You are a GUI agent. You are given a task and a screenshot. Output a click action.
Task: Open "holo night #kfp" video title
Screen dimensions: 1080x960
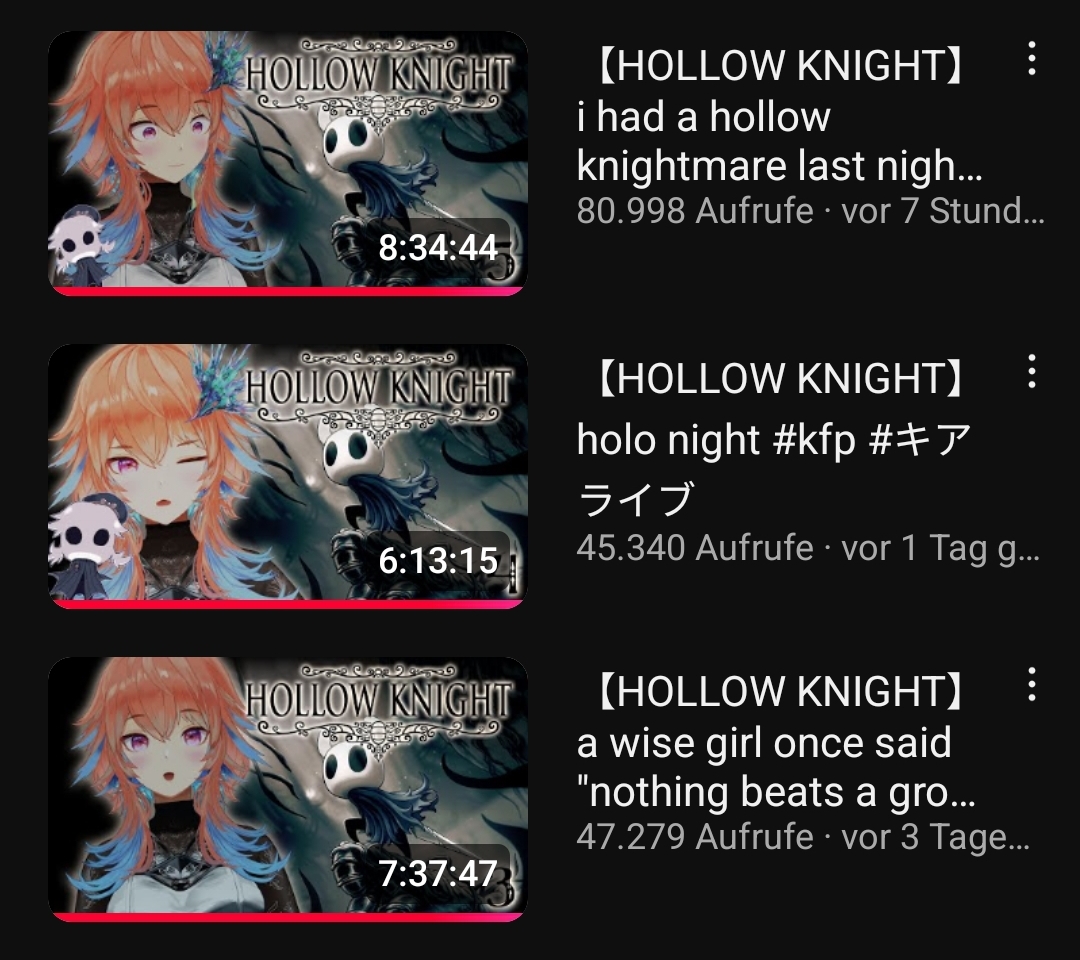pyautogui.click(x=774, y=439)
